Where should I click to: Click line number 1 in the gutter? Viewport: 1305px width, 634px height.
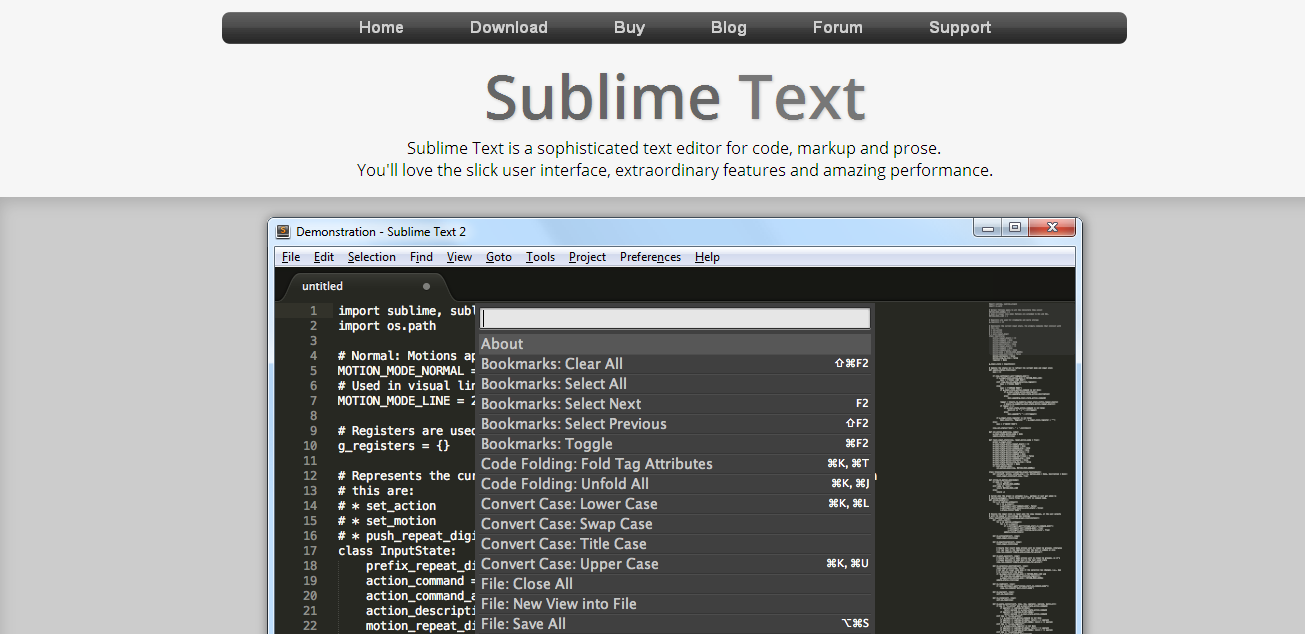pyautogui.click(x=313, y=311)
